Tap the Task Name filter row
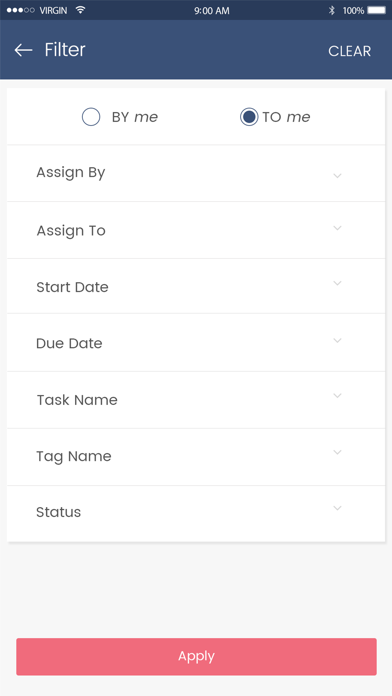This screenshot has height=696, width=392. [x=196, y=400]
